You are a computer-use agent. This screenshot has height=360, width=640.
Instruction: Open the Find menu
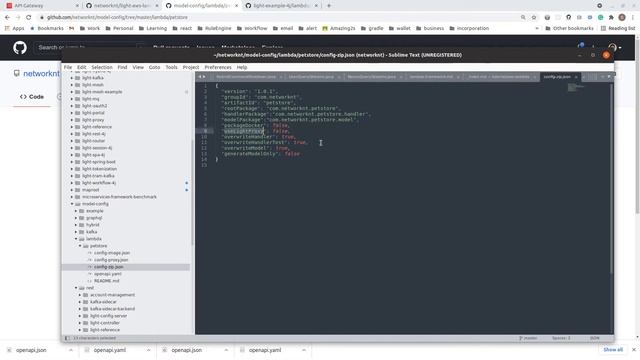tap(122, 67)
